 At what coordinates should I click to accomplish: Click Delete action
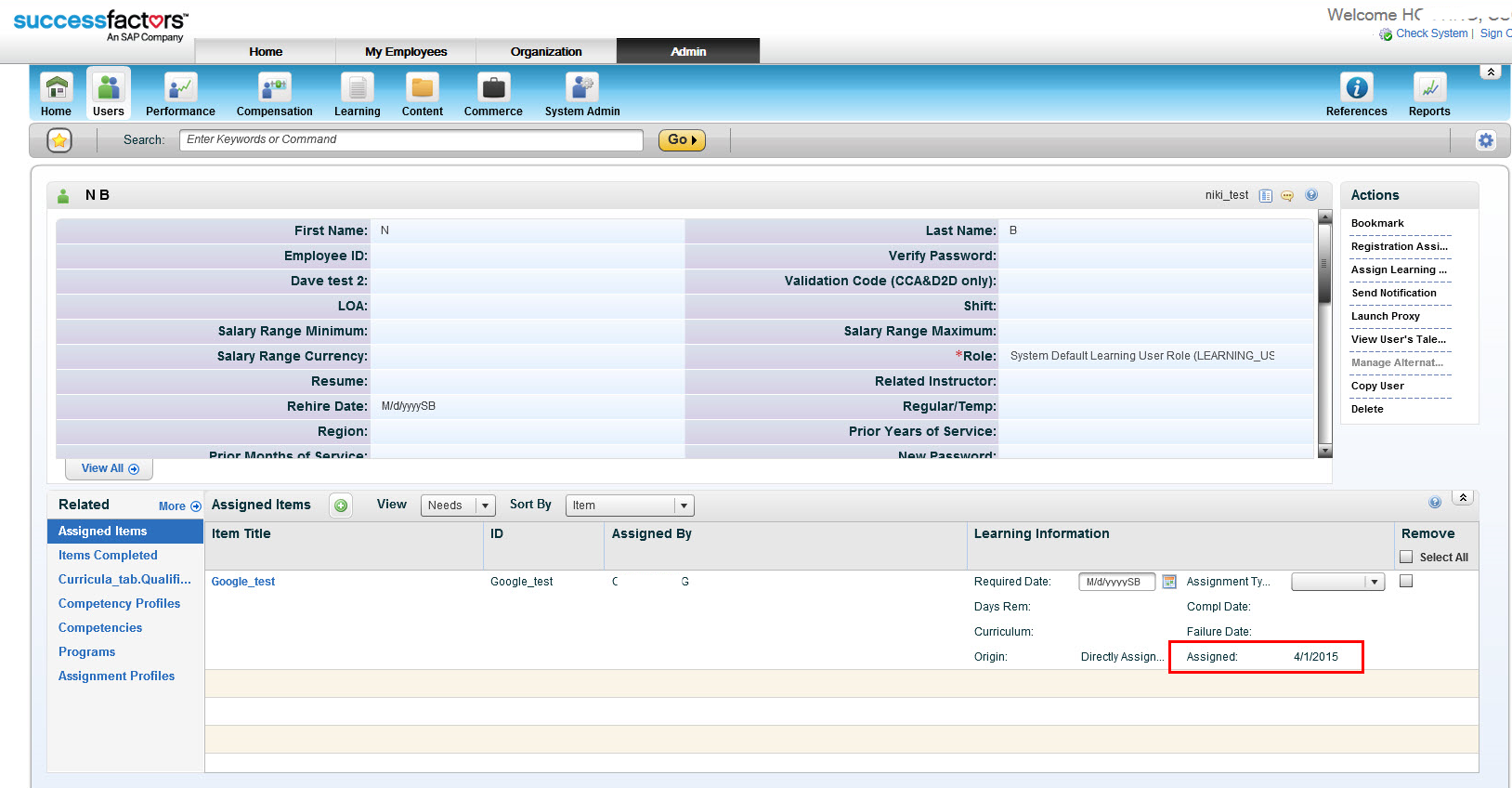coord(1367,409)
